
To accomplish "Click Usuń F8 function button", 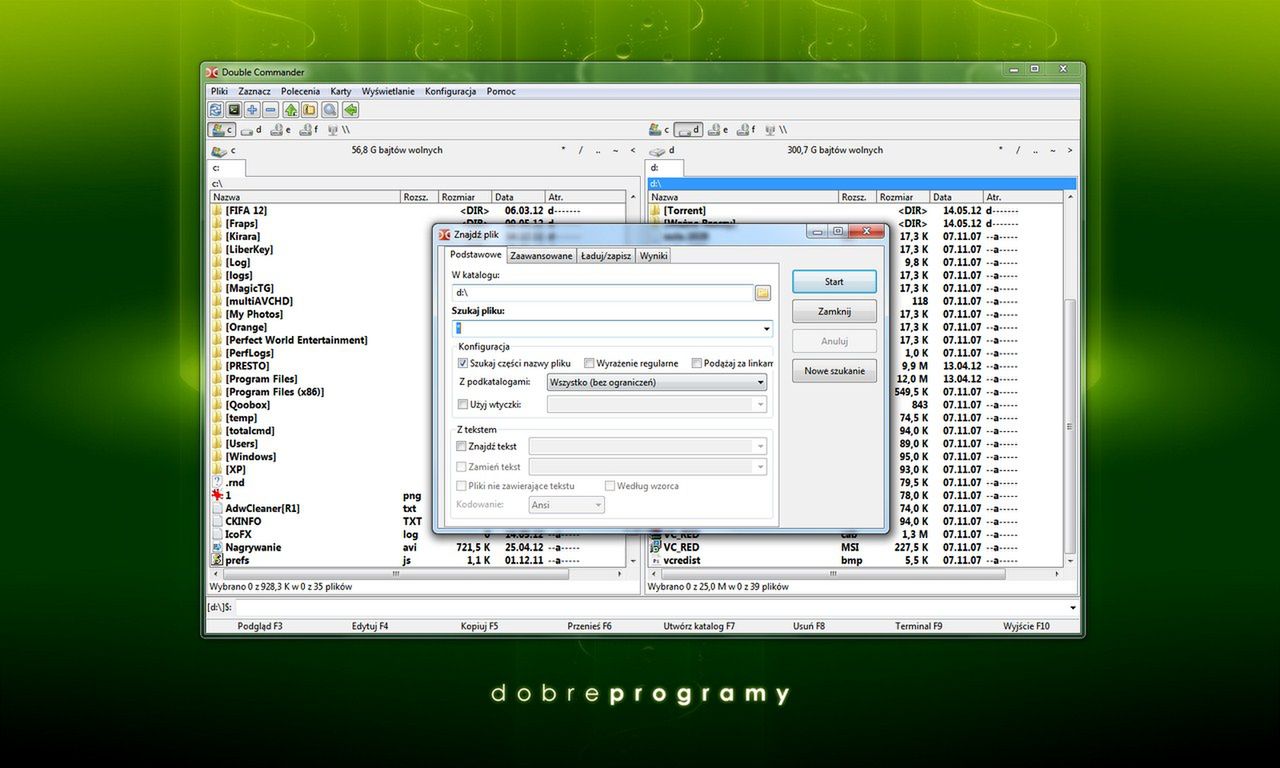I will 809,626.
